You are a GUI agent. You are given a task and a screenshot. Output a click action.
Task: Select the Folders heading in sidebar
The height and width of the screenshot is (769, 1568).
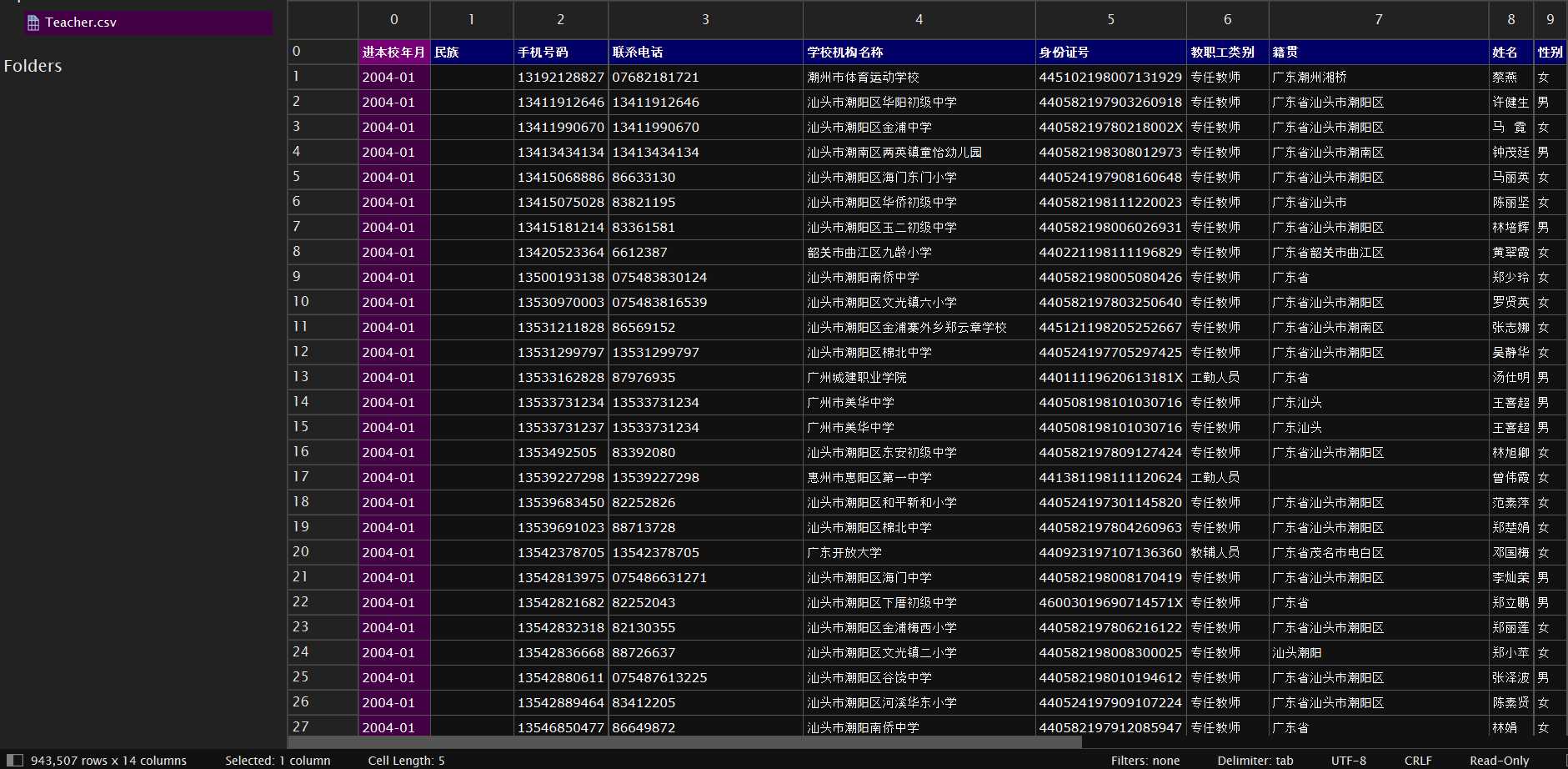coord(33,66)
